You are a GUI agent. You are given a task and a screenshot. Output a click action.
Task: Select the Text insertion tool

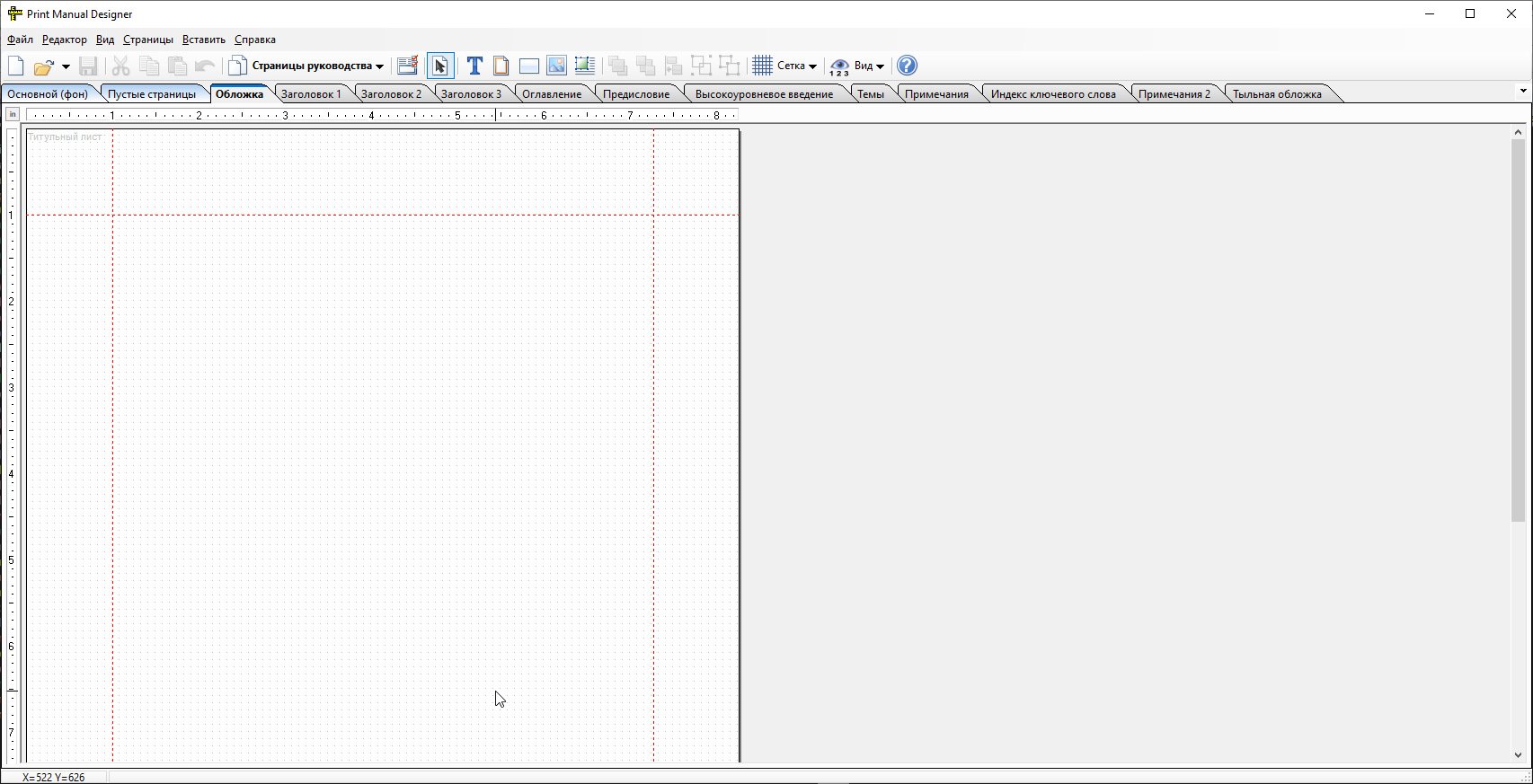(474, 66)
